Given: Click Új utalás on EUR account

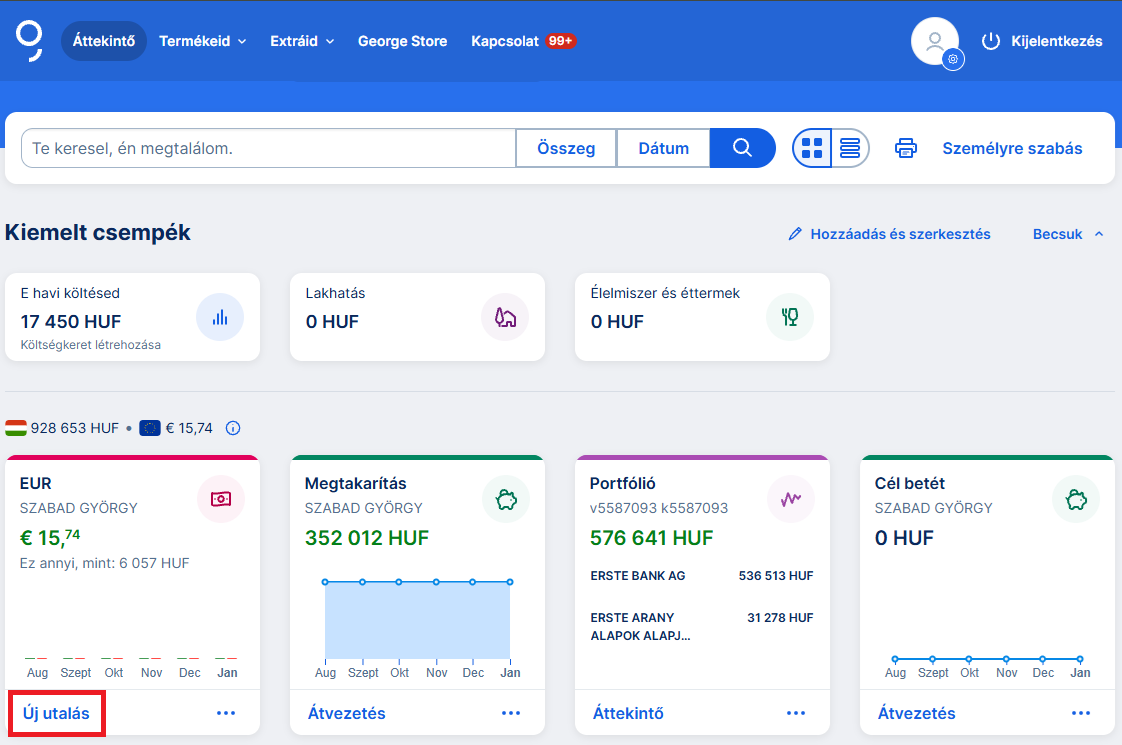Looking at the screenshot, I should (57, 713).
